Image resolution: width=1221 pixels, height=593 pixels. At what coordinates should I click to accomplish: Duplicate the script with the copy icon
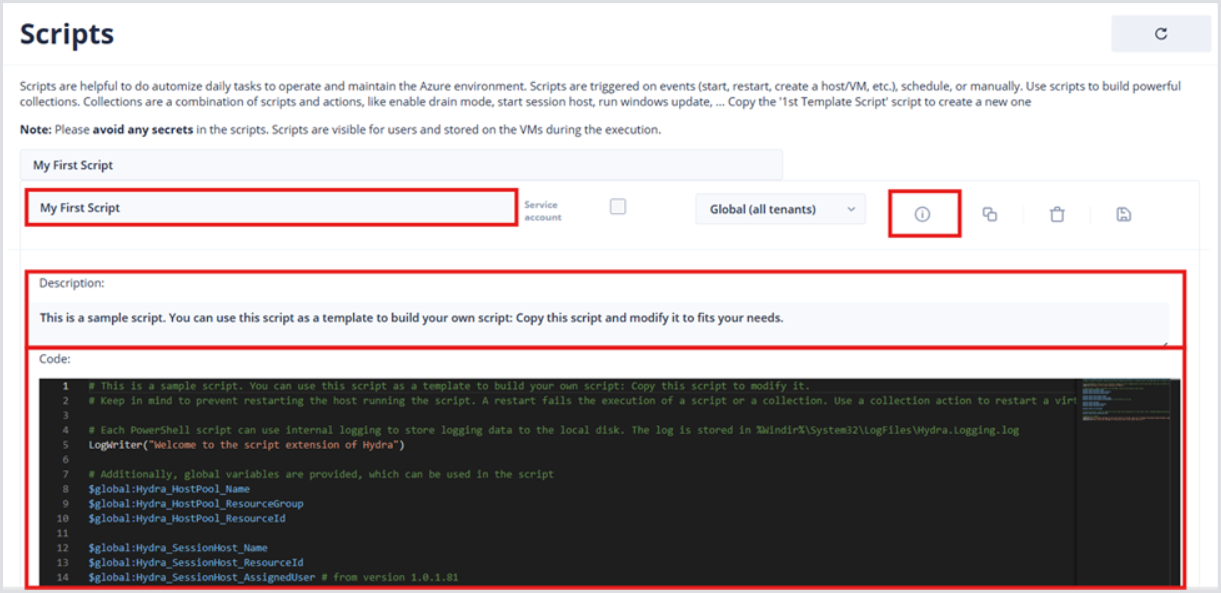point(989,214)
